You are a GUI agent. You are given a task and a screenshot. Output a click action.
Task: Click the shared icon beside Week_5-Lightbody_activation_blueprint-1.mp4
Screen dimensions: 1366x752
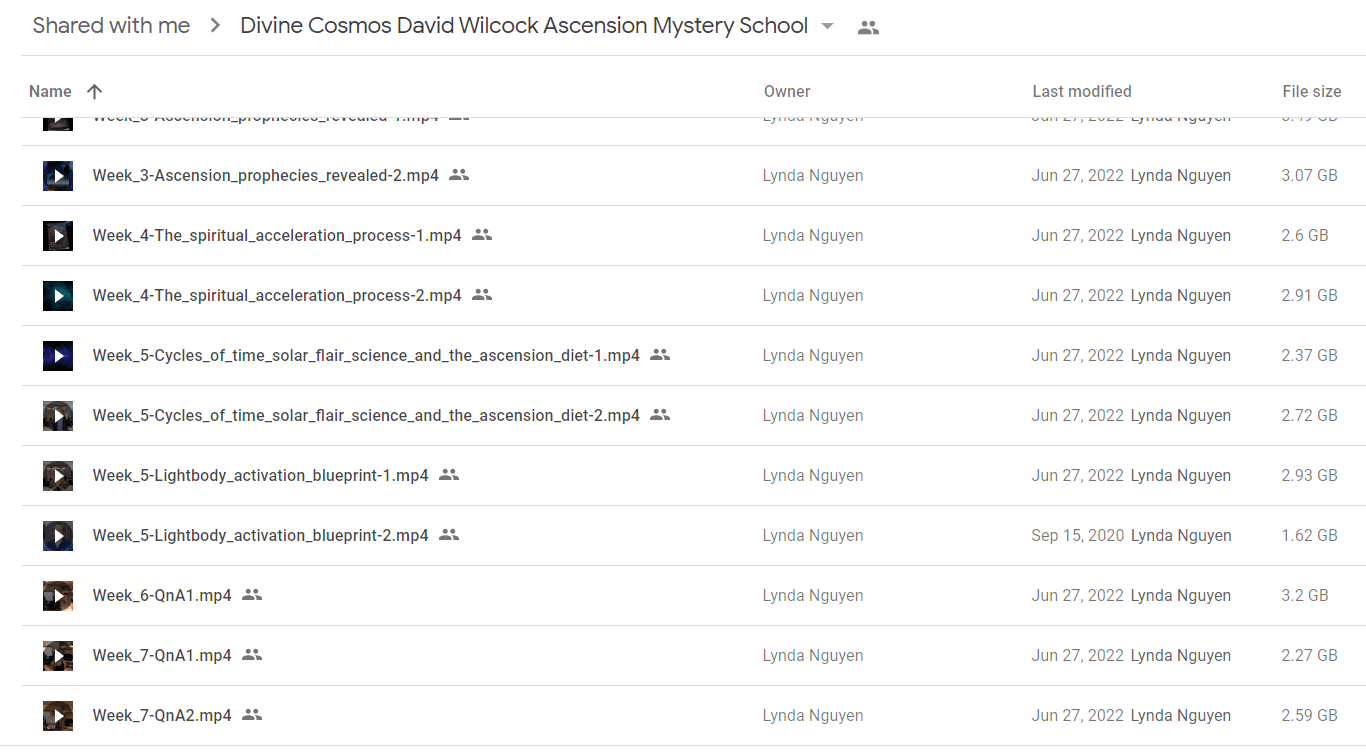coord(449,475)
